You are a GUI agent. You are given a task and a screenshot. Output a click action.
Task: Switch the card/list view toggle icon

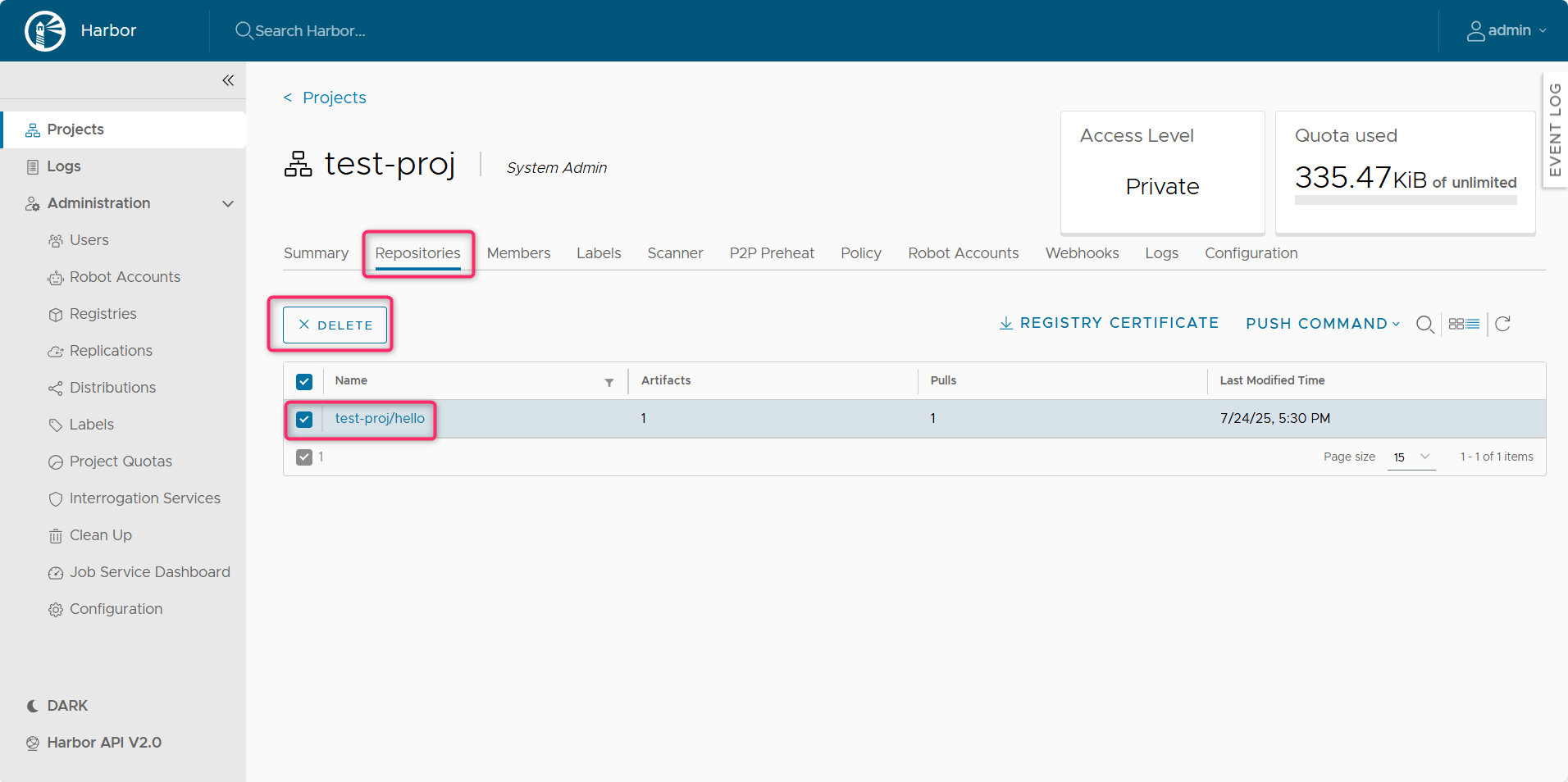(1464, 324)
